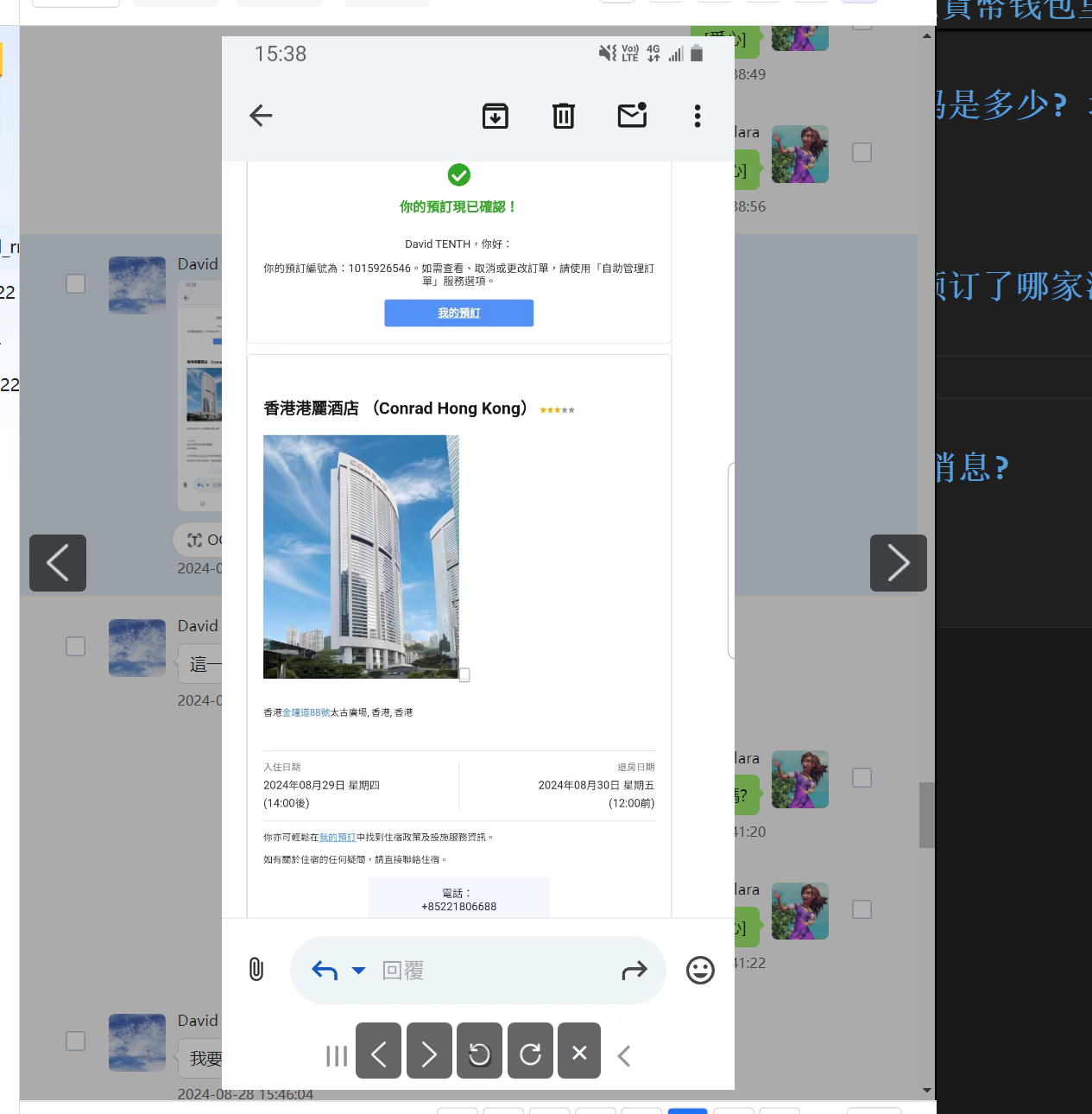
Task: Click the booking confirmed green checkmark icon
Action: click(459, 175)
